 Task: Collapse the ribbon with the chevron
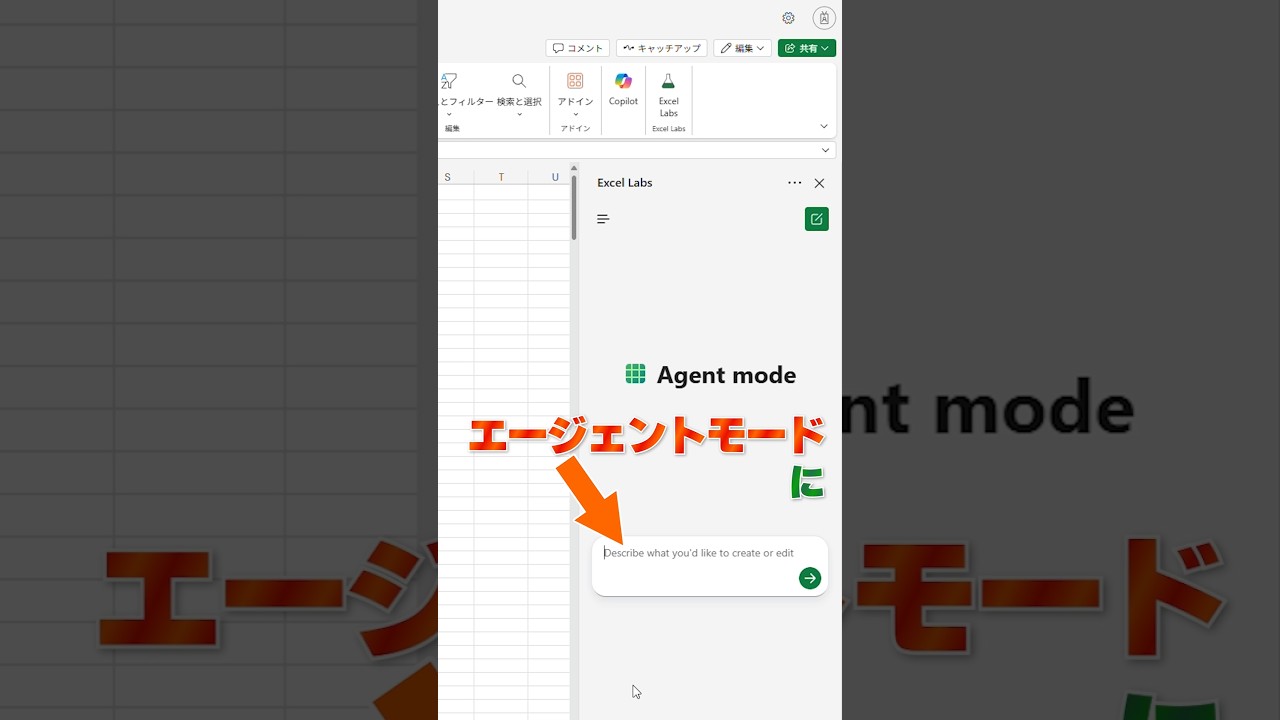[x=824, y=126]
